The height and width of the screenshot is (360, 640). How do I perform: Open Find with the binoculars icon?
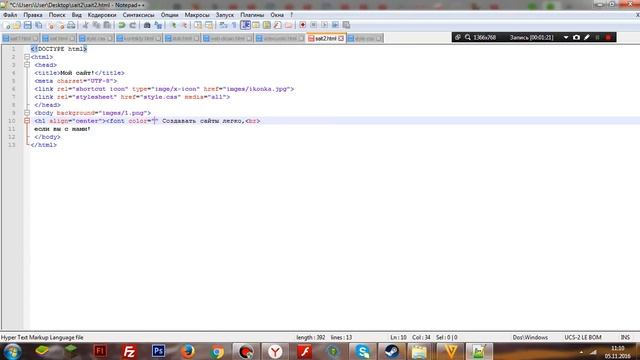pos(147,25)
